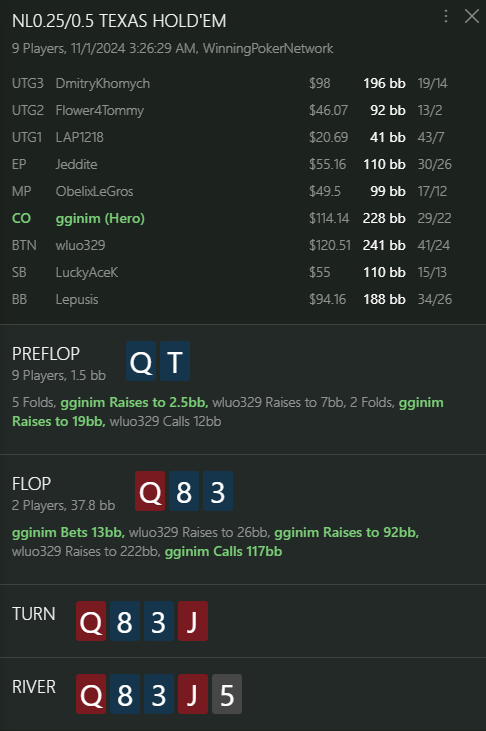Viewport: 486px width, 731px height.
Task: Click 'gginim Calls 117bb' action text
Action: point(223,552)
